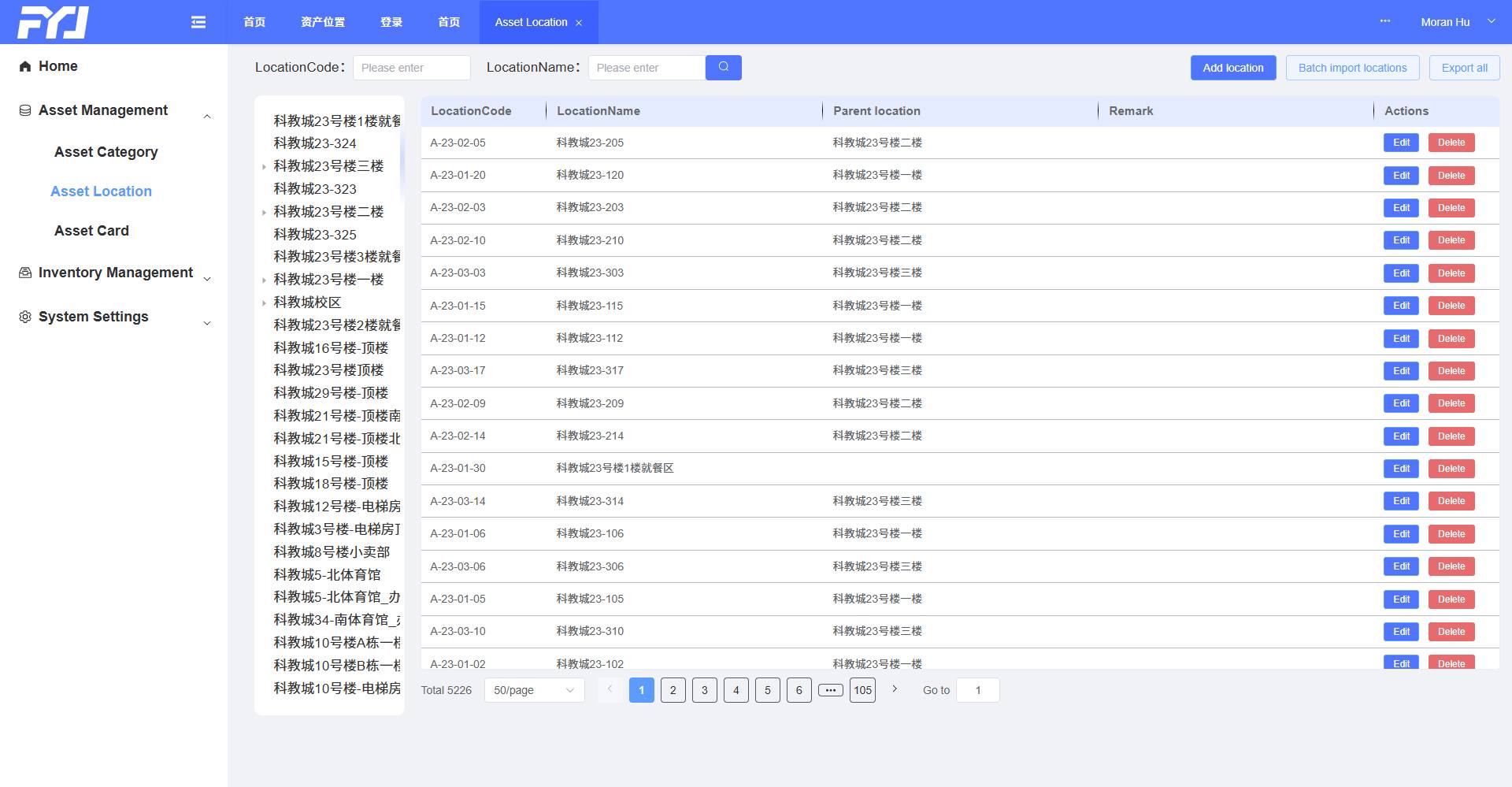Image resolution: width=1512 pixels, height=787 pixels.
Task: Expand the 科教城23号楼二楼 tree node
Action: point(265,212)
